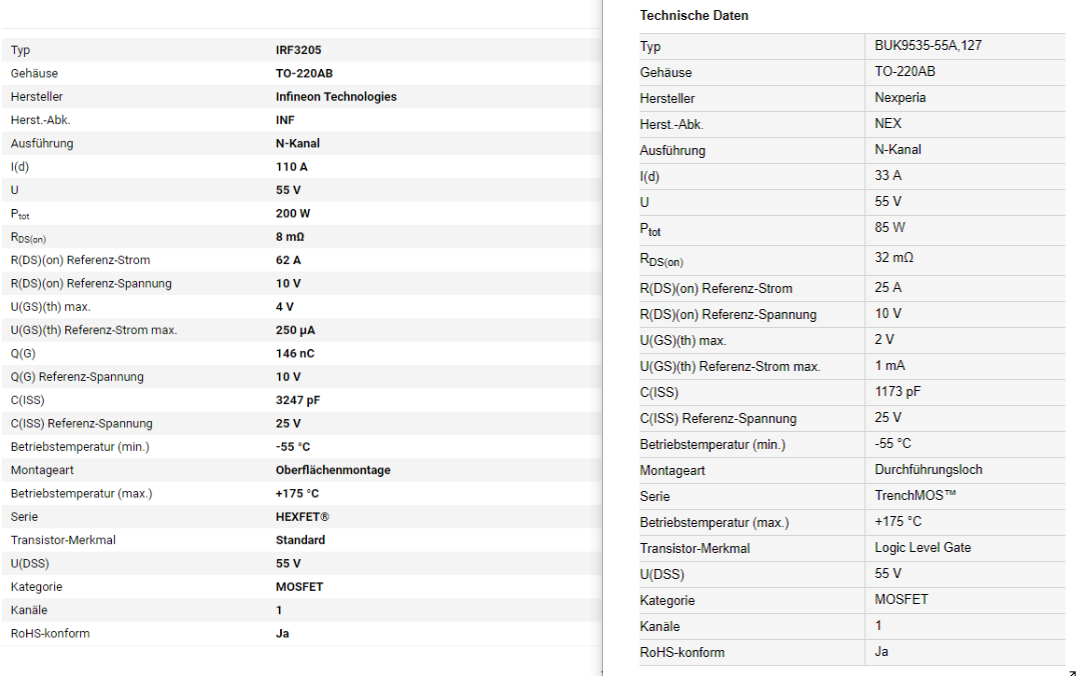The image size is (1081, 676).
Task: Select '-55 °C' in the IRF3205 table
Action: tap(292, 447)
